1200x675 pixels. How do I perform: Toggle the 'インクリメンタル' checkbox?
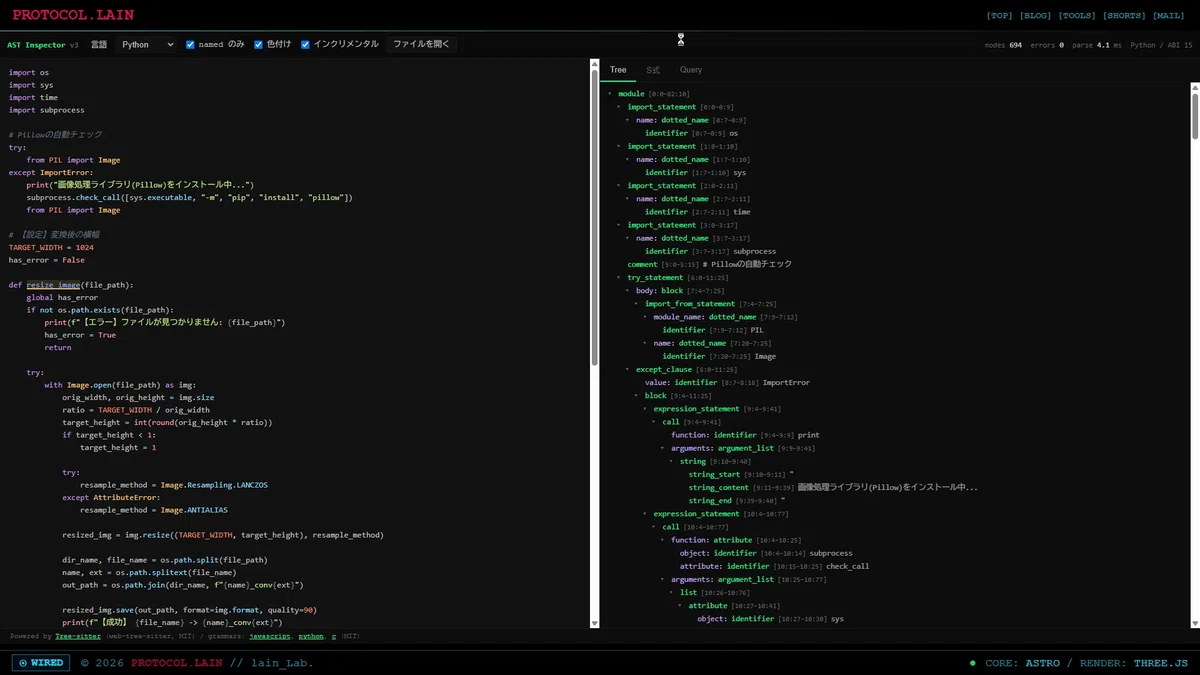305,45
